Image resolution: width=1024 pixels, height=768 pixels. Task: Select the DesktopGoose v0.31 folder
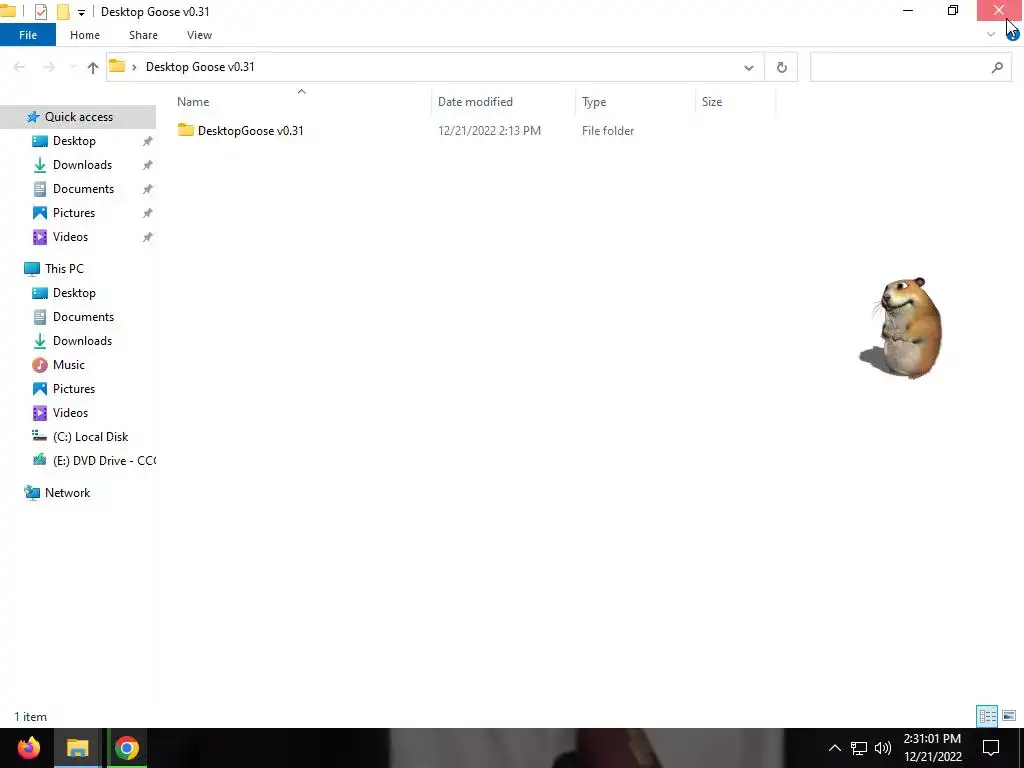(x=251, y=131)
